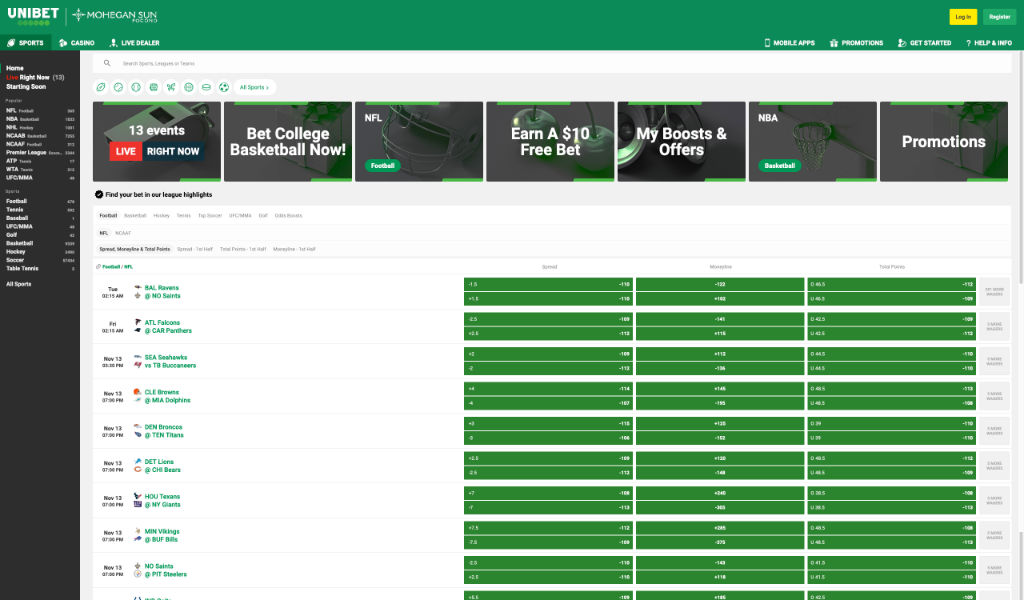Image resolution: width=1024 pixels, height=600 pixels.
Task: Open the ATL Falcons @ CAR Panthers matchup
Action: pyautogui.click(x=168, y=326)
